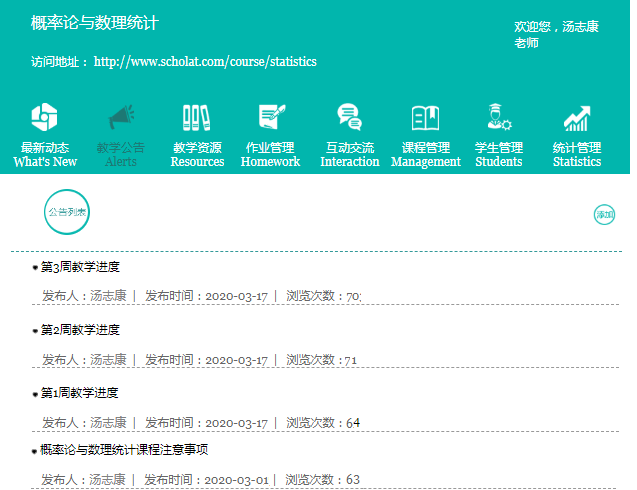Open the Homework pencil-and-paper icon
The height and width of the screenshot is (490, 637).
pyautogui.click(x=271, y=117)
